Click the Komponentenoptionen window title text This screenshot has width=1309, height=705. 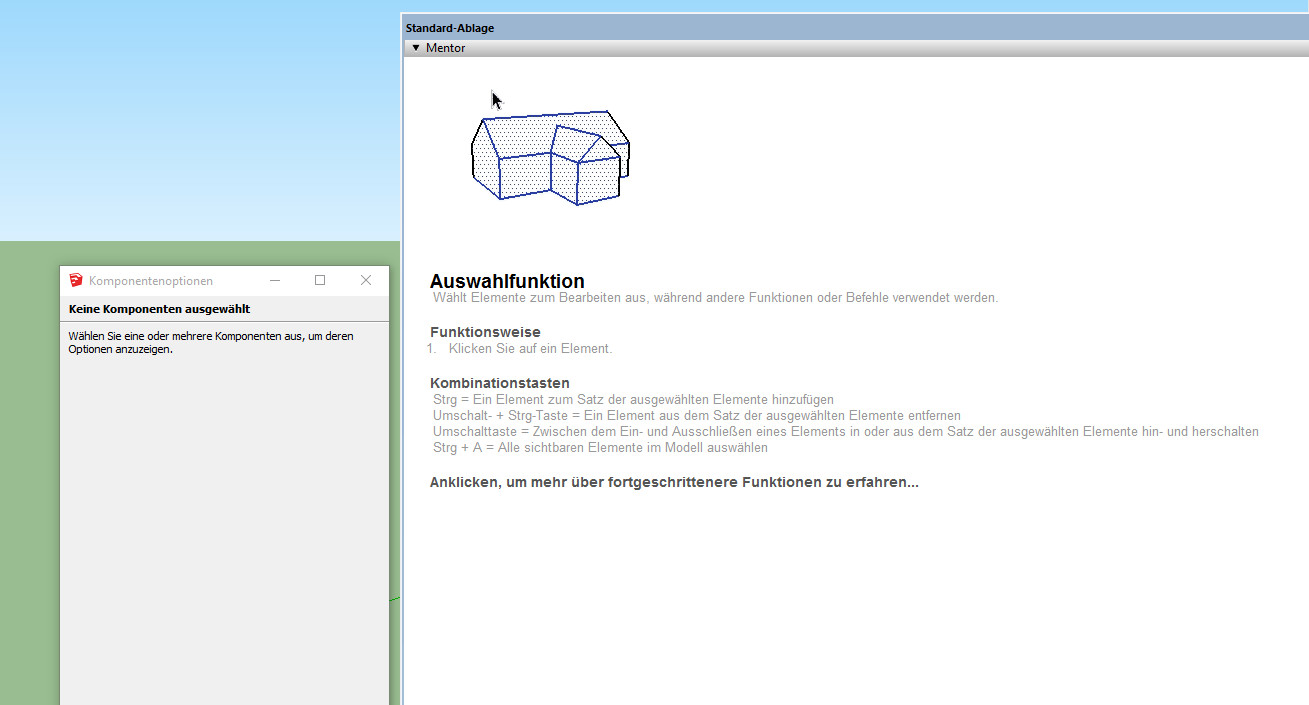pos(151,281)
